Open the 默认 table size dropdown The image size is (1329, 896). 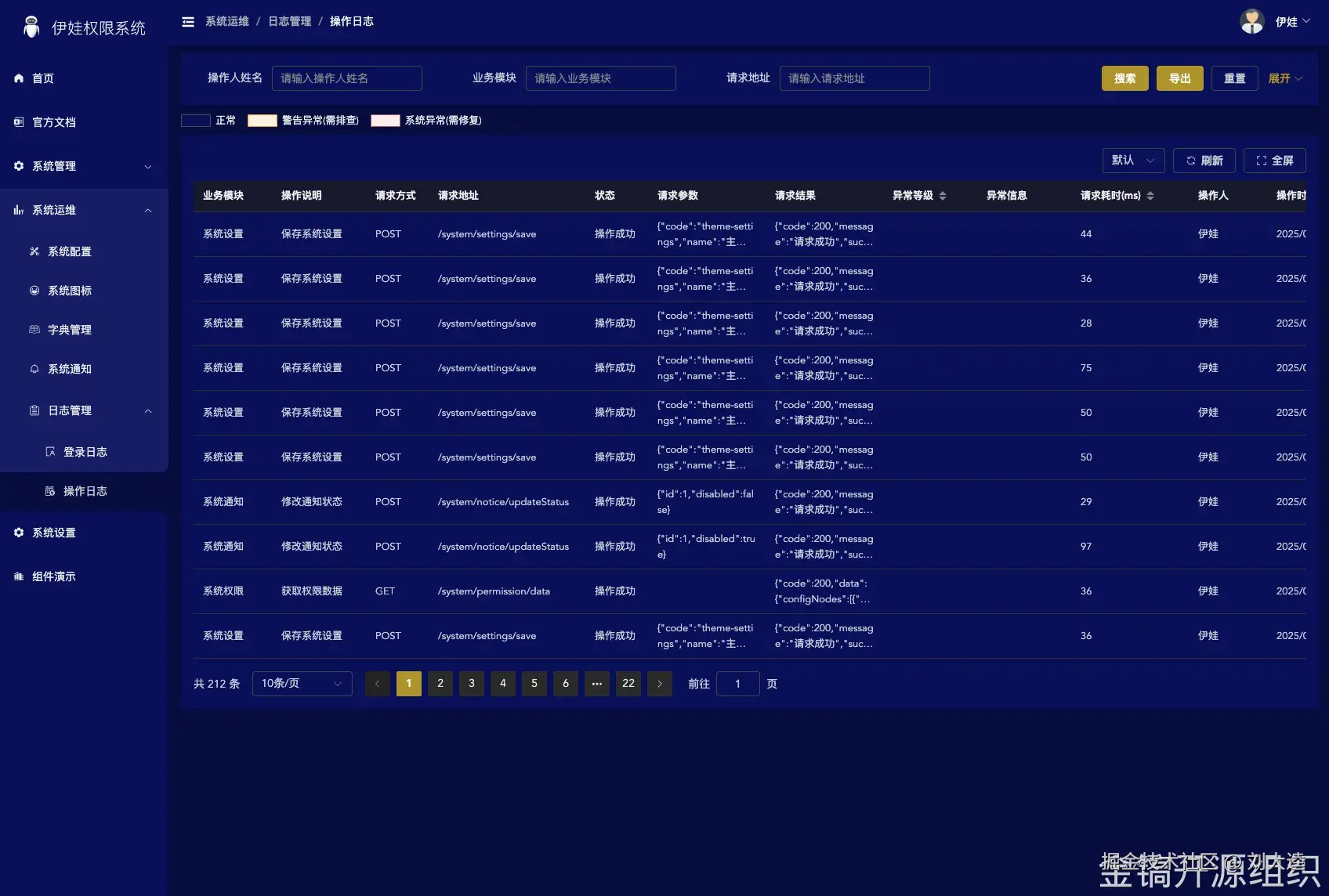[1133, 161]
